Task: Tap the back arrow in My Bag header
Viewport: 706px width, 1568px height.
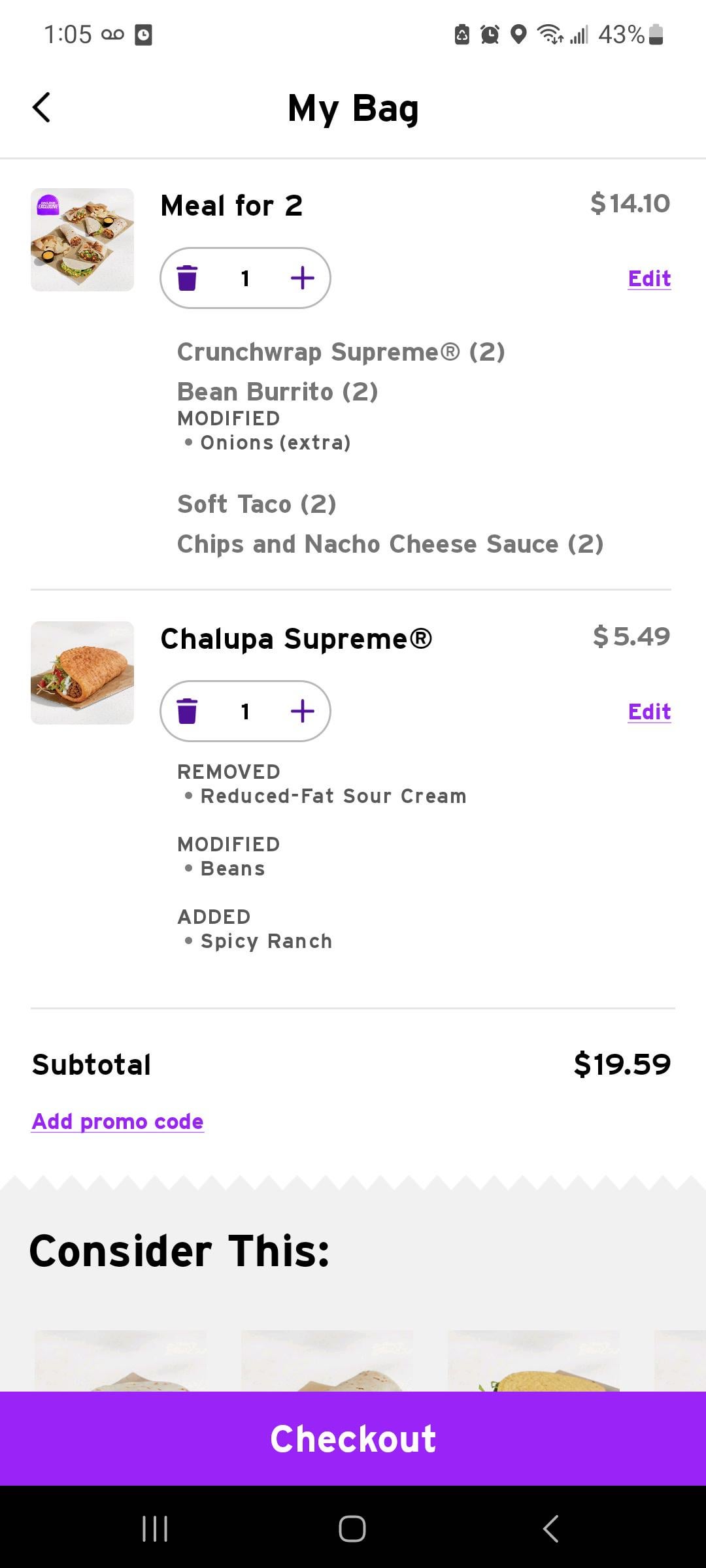Action: point(41,108)
